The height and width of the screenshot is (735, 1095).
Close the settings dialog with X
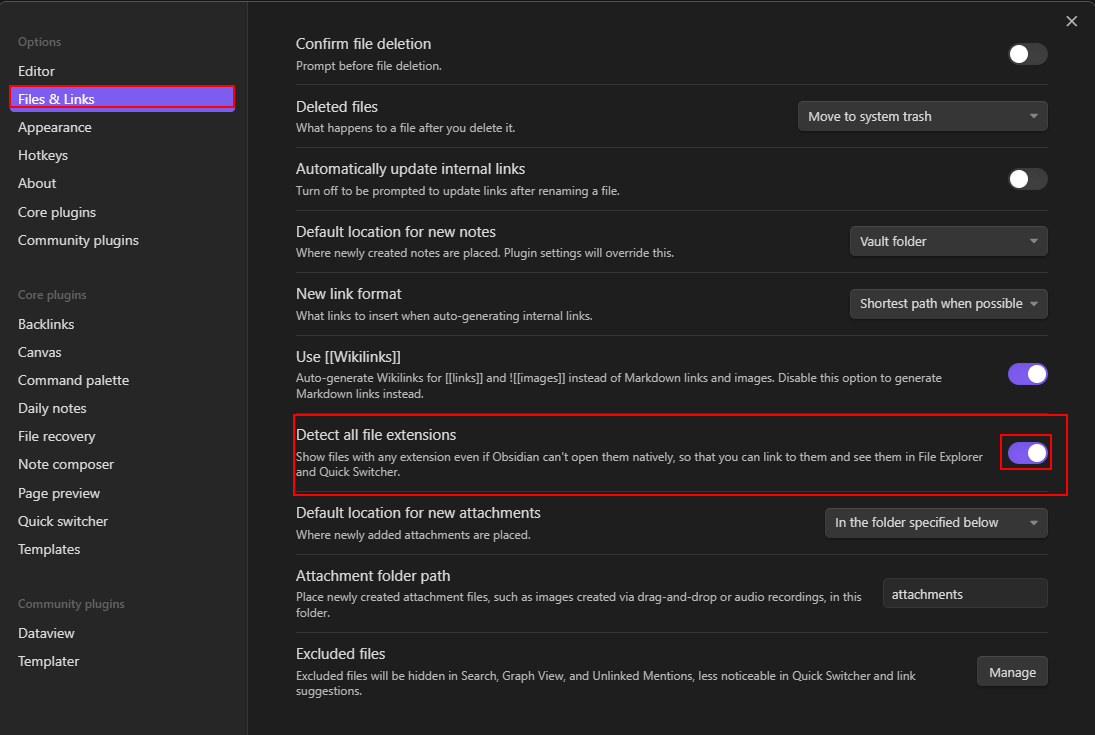pyautogui.click(x=1071, y=22)
